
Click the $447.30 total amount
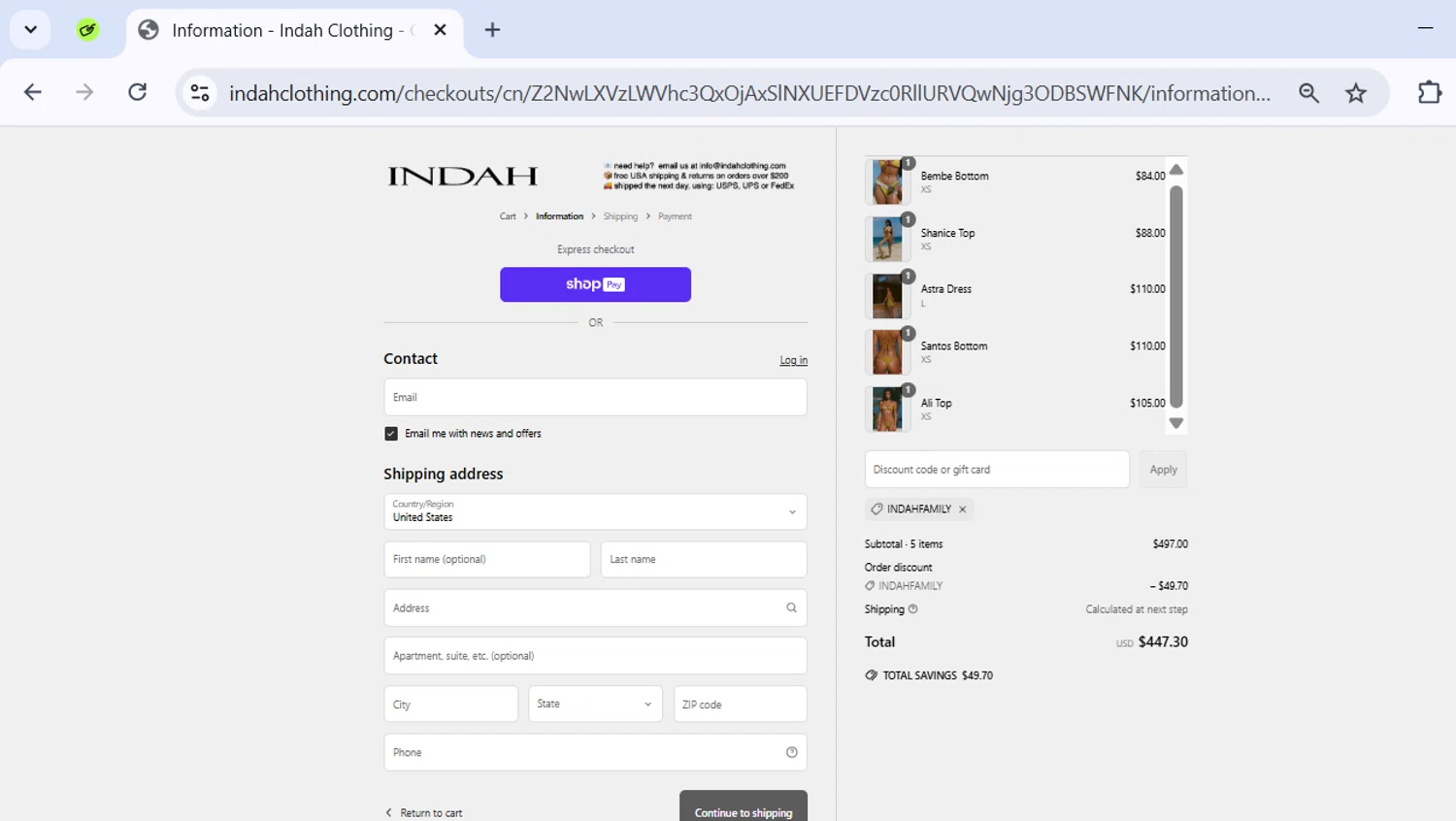click(1163, 641)
